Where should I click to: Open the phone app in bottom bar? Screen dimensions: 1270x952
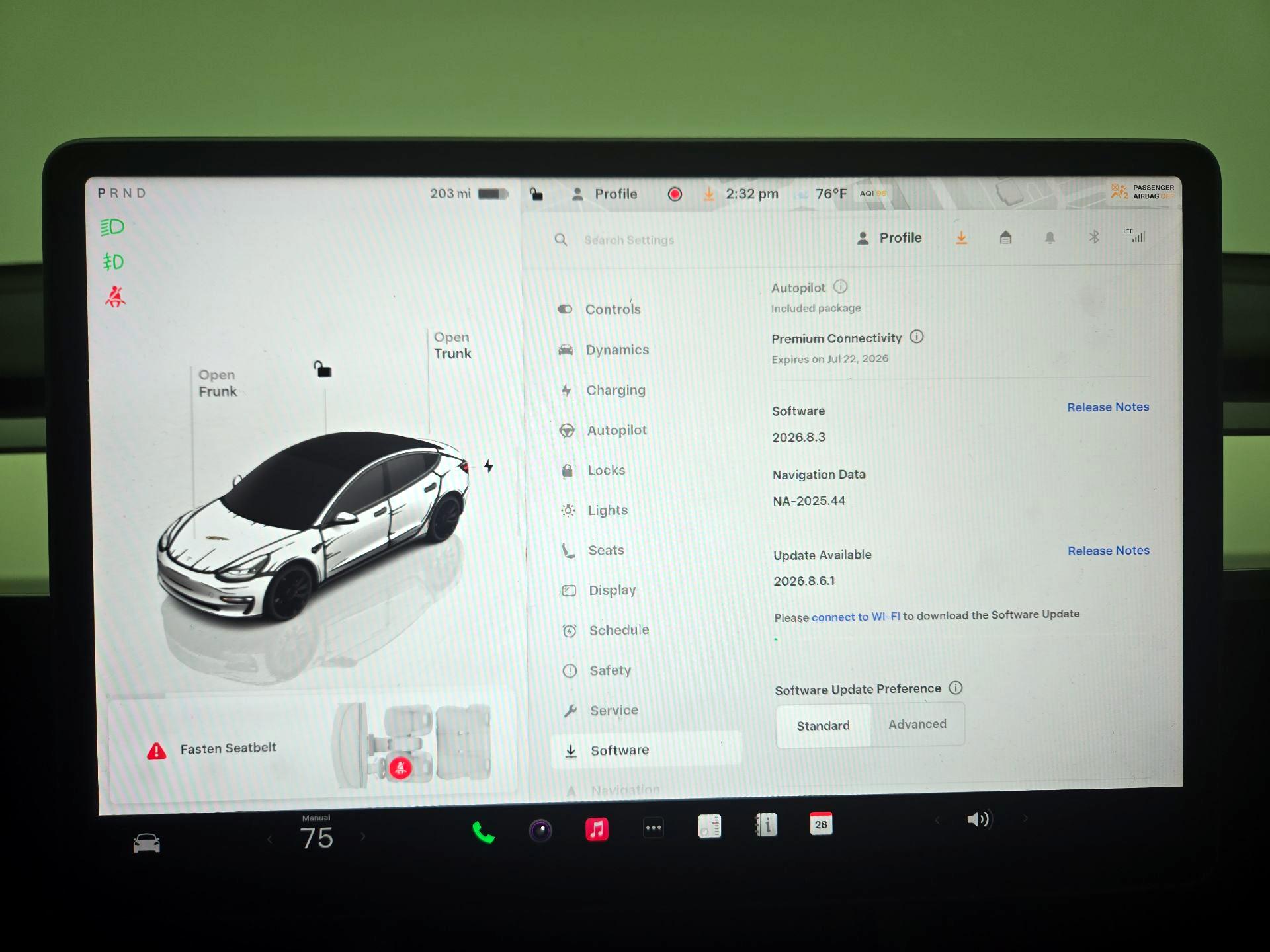pos(484,832)
